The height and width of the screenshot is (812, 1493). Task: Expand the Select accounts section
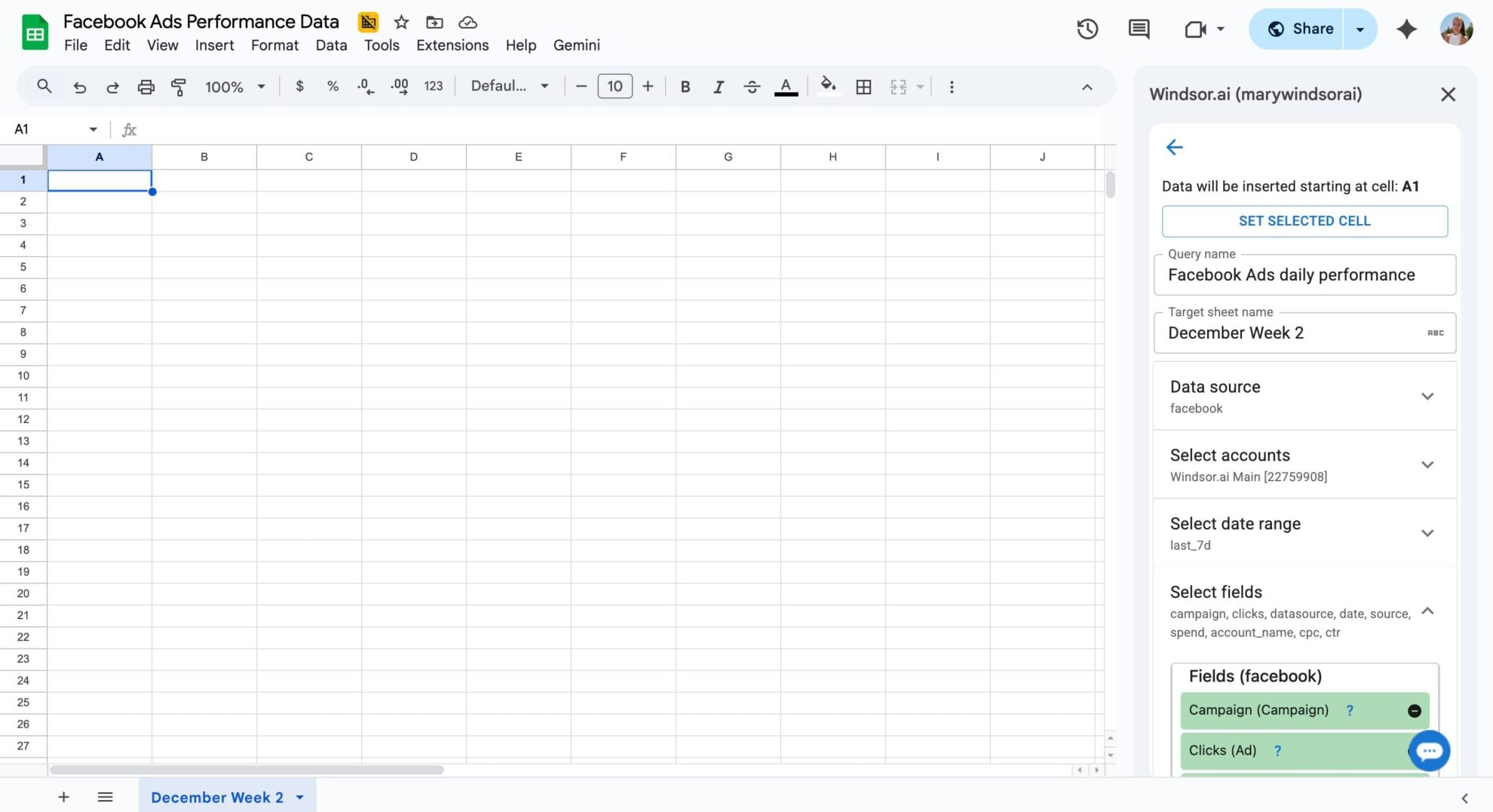click(1427, 464)
